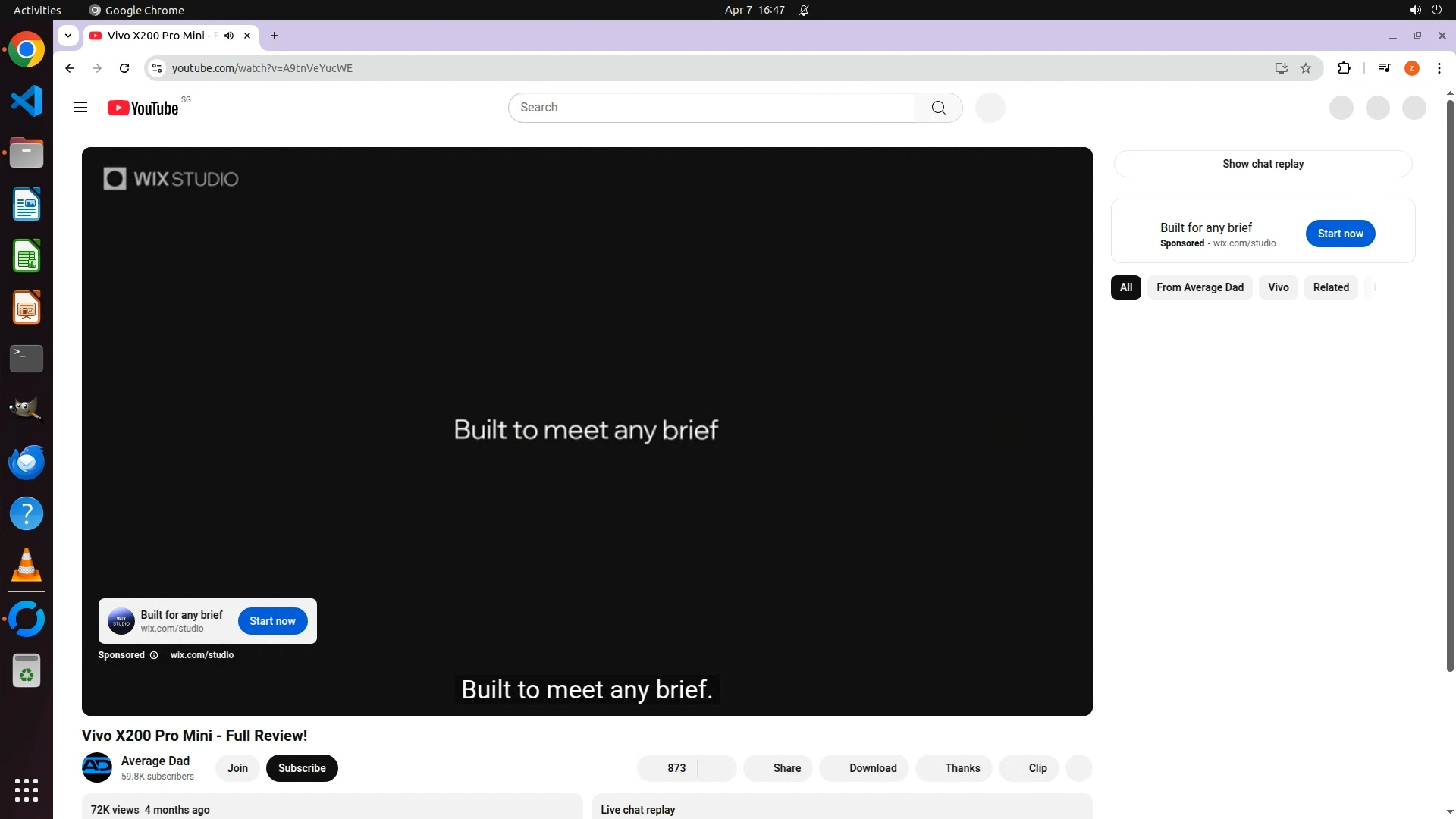Screen dimensions: 1456x819
Task: Open the Share button below video
Action: (778, 768)
